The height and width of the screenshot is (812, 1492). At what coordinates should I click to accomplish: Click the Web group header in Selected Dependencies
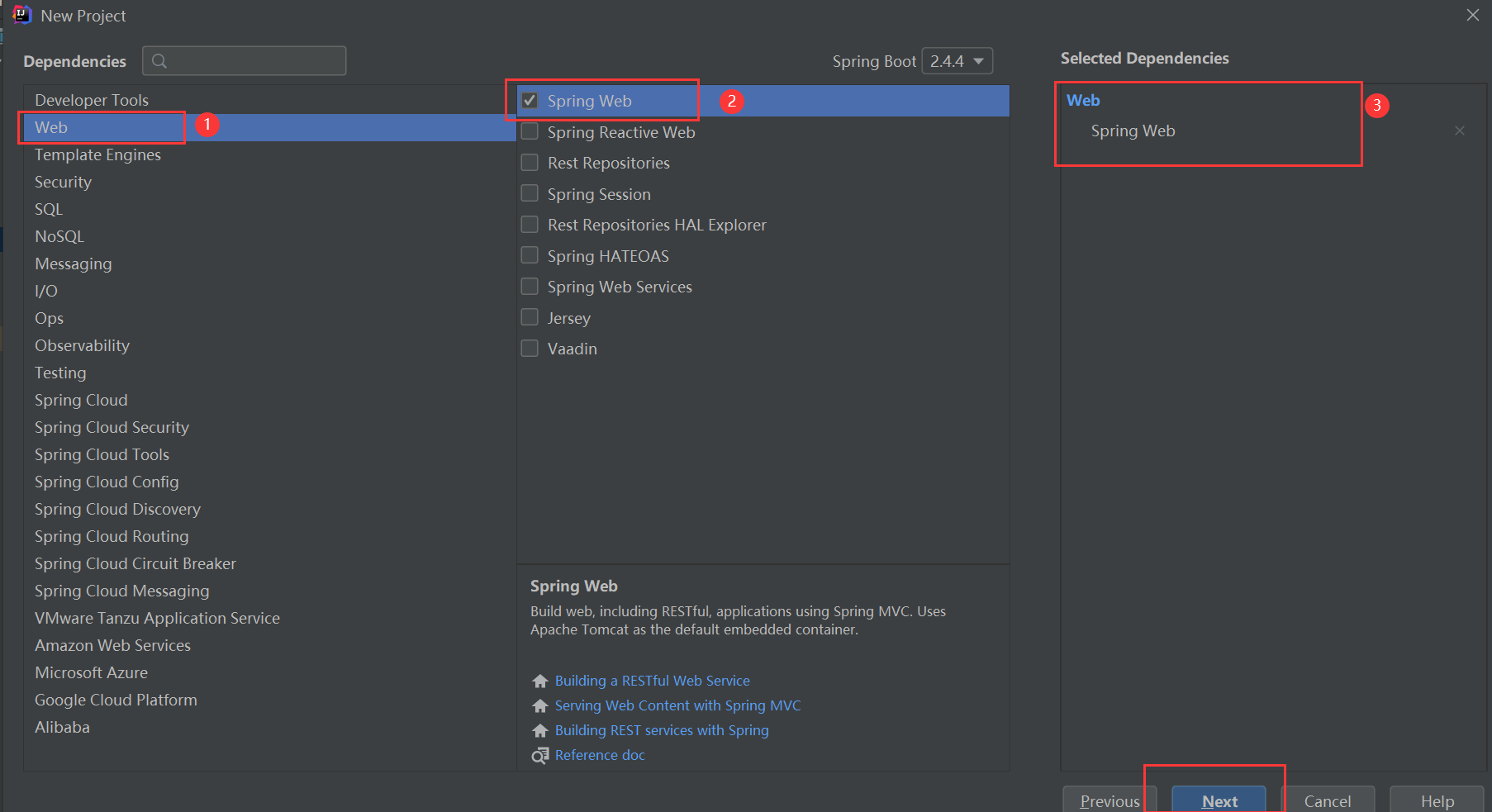click(1083, 100)
